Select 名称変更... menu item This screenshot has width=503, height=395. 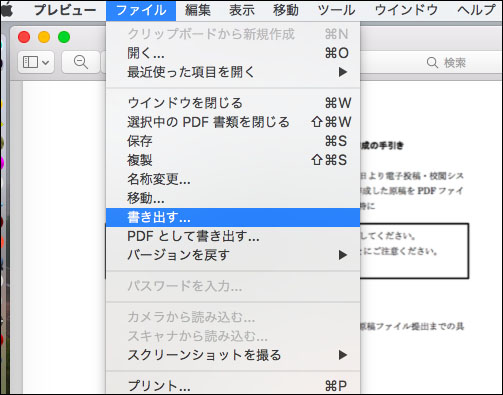tap(233, 179)
